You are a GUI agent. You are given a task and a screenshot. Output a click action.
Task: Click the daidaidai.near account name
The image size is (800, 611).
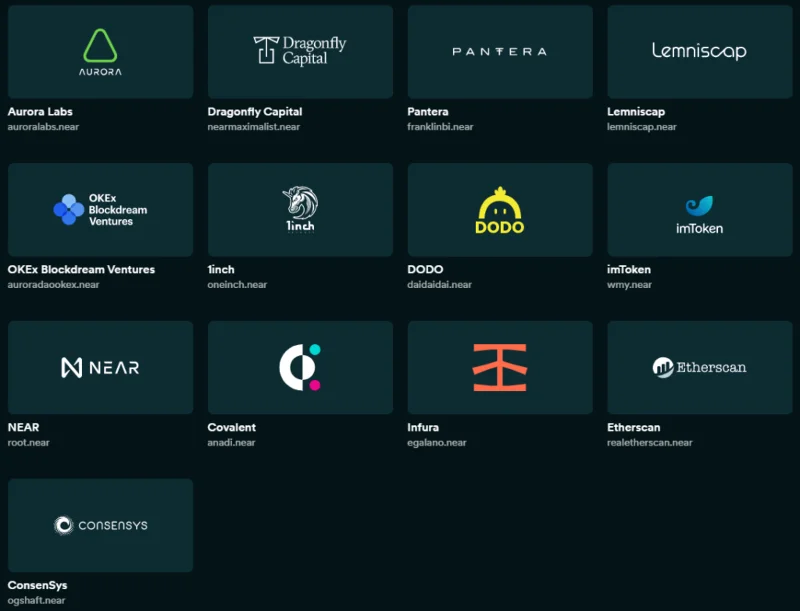[439, 285]
